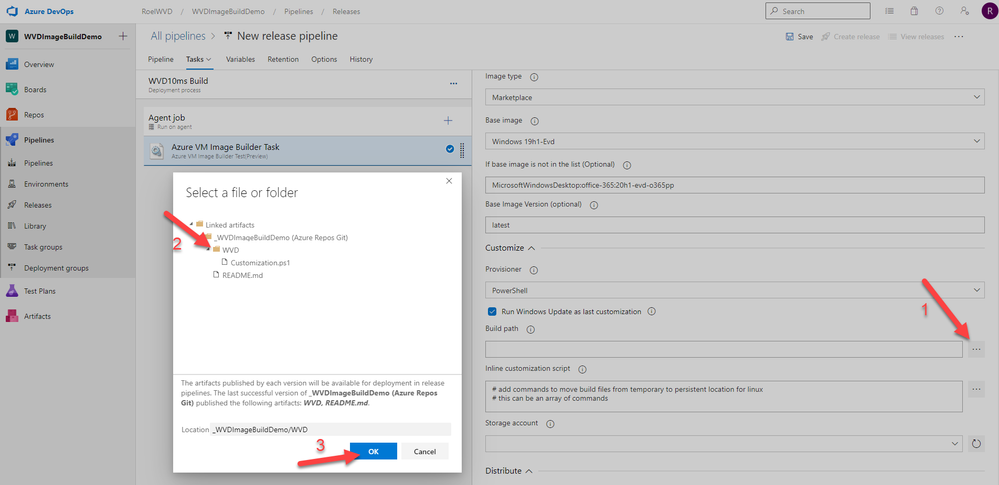Screen dimensions: 999x485
Task: Open the Image type Marketplace dropdown
Action: [735, 98]
